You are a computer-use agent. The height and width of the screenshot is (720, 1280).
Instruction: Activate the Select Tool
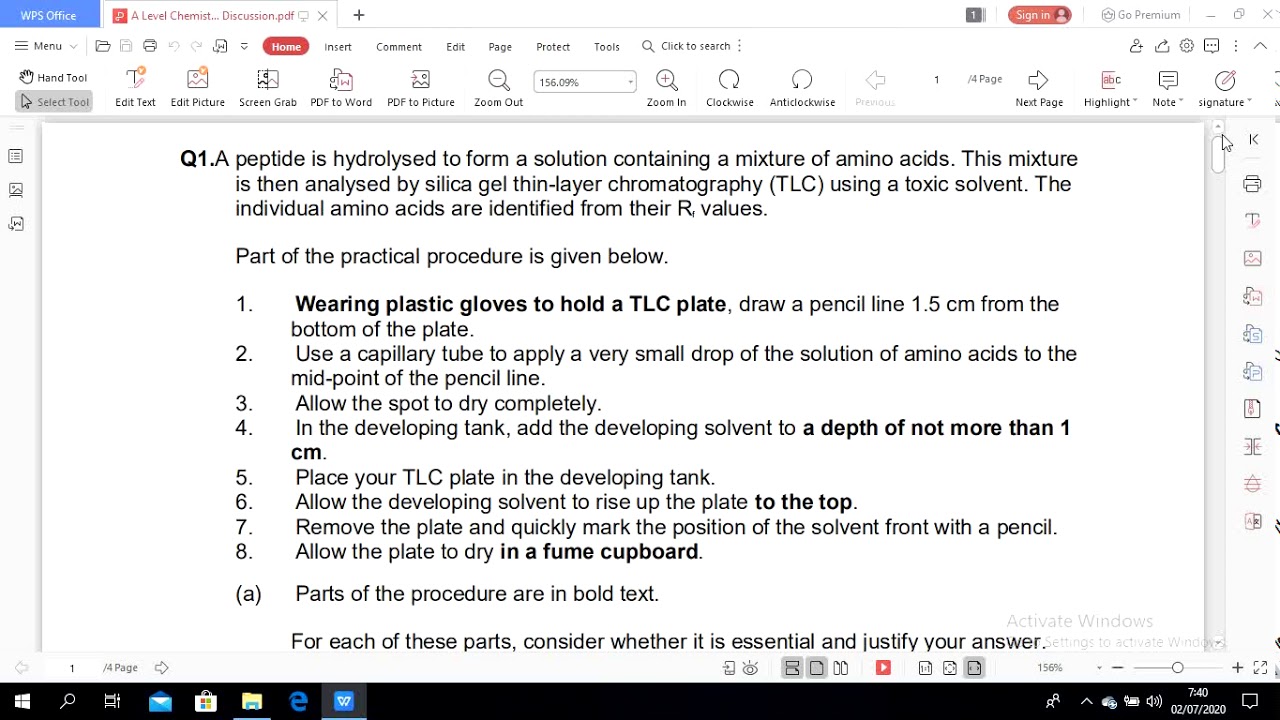coord(54,101)
